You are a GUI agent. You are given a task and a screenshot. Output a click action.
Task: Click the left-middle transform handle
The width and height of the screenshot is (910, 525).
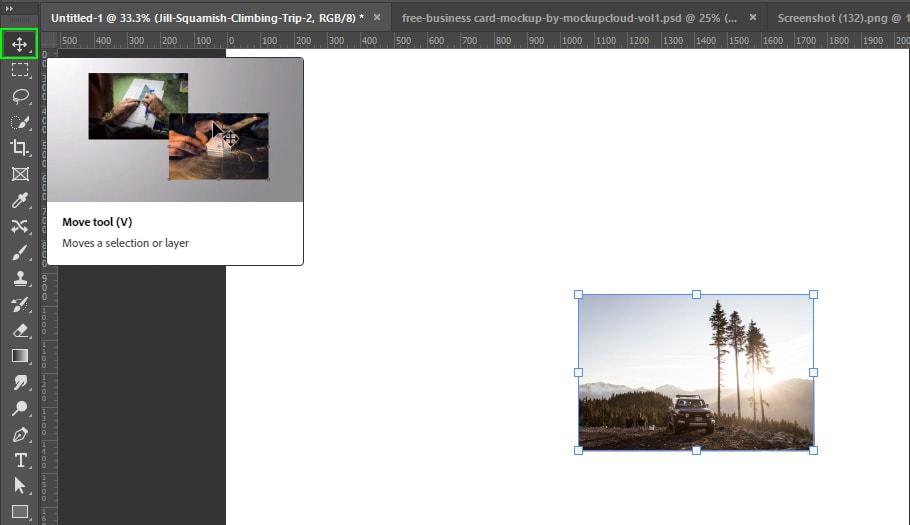pyautogui.click(x=579, y=372)
